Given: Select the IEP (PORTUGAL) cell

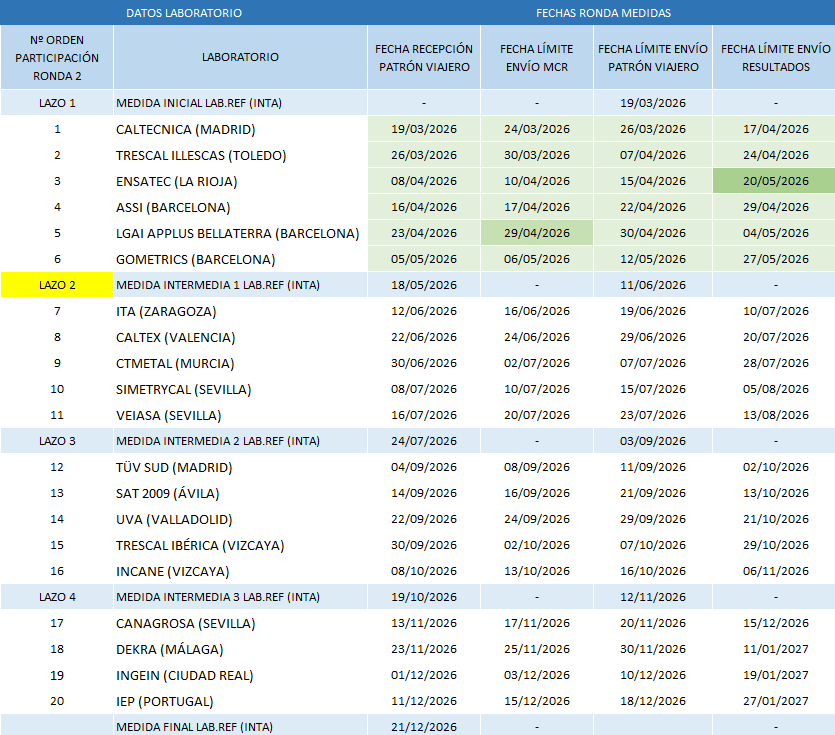Looking at the screenshot, I should pyautogui.click(x=240, y=701).
